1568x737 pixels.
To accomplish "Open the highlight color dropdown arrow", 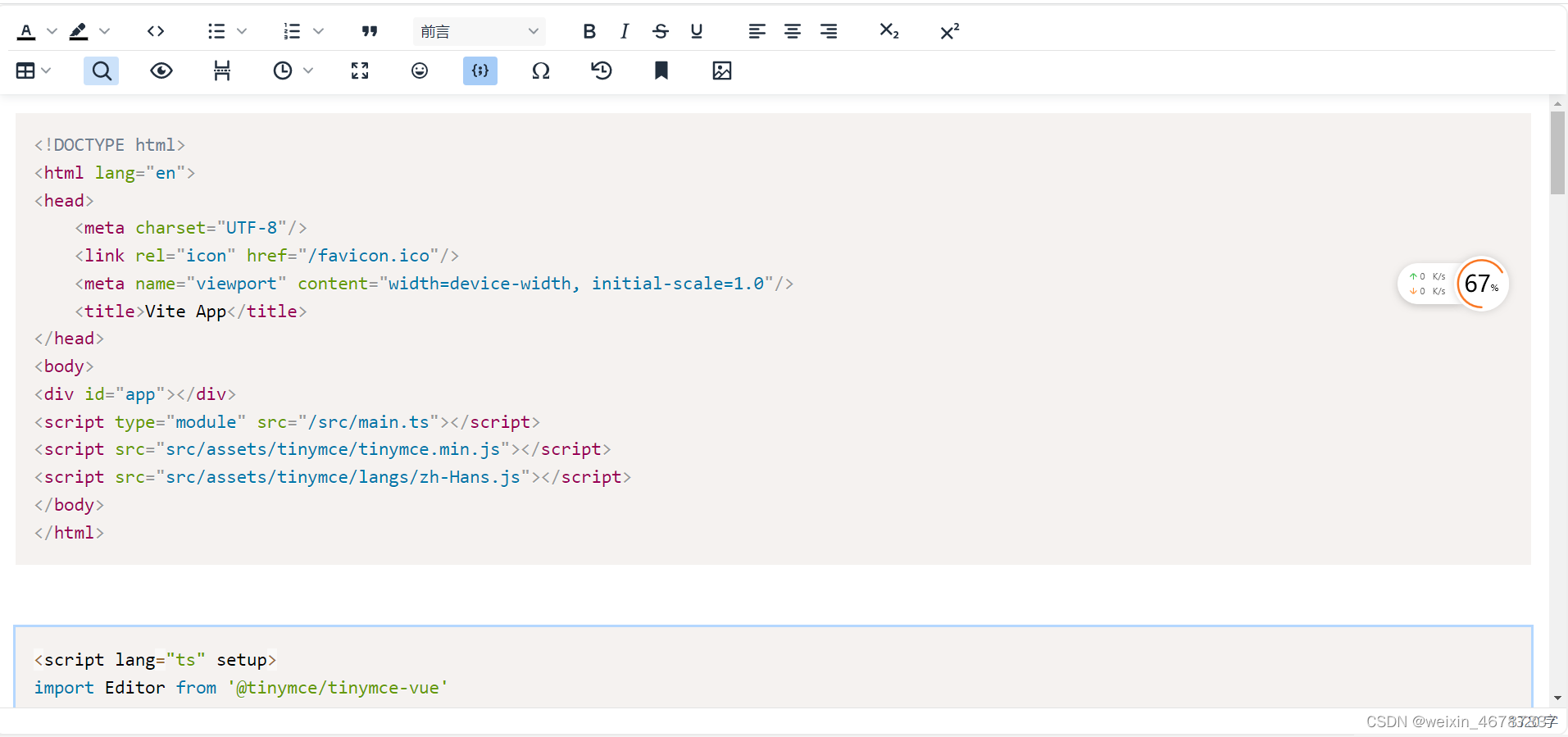I will 104,31.
